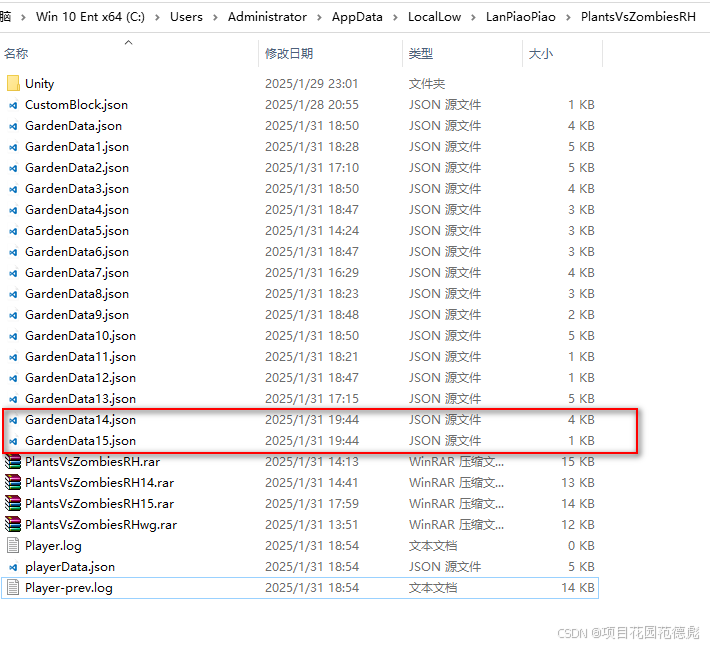Click the GardenData2.json file icon
The height and width of the screenshot is (646, 710).
pos(13,168)
